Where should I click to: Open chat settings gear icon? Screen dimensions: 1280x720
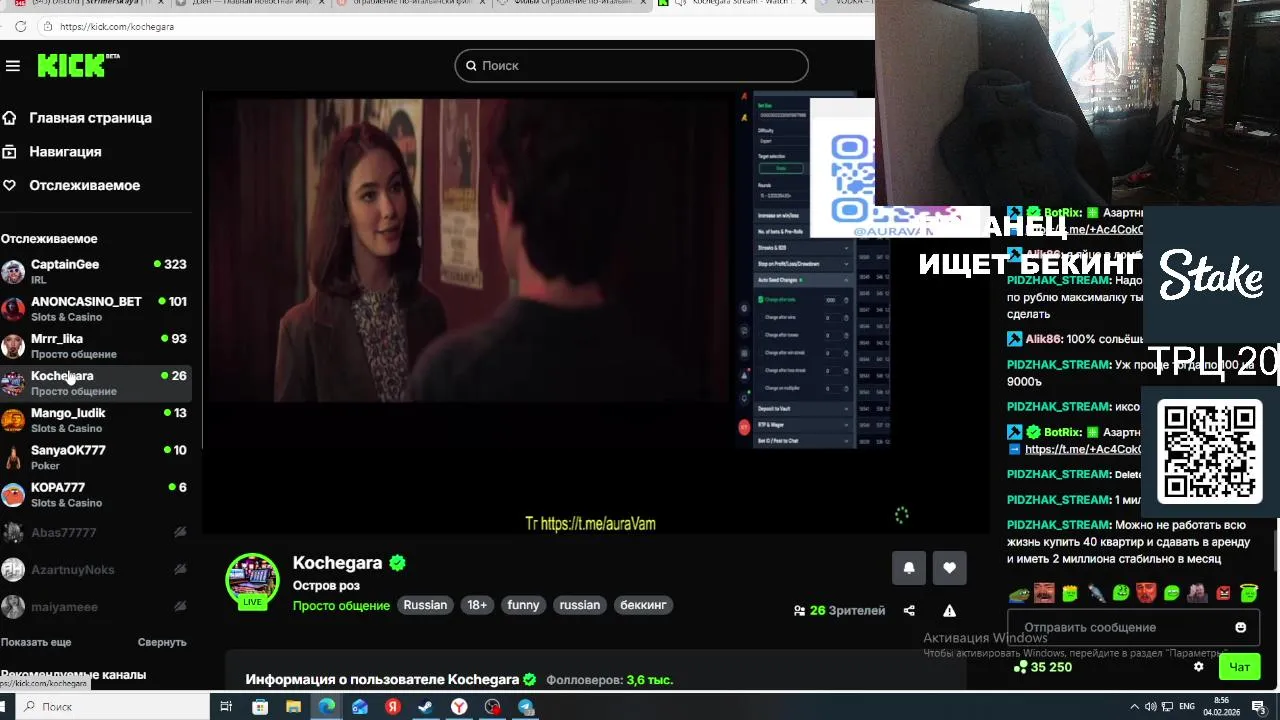[x=1199, y=667]
